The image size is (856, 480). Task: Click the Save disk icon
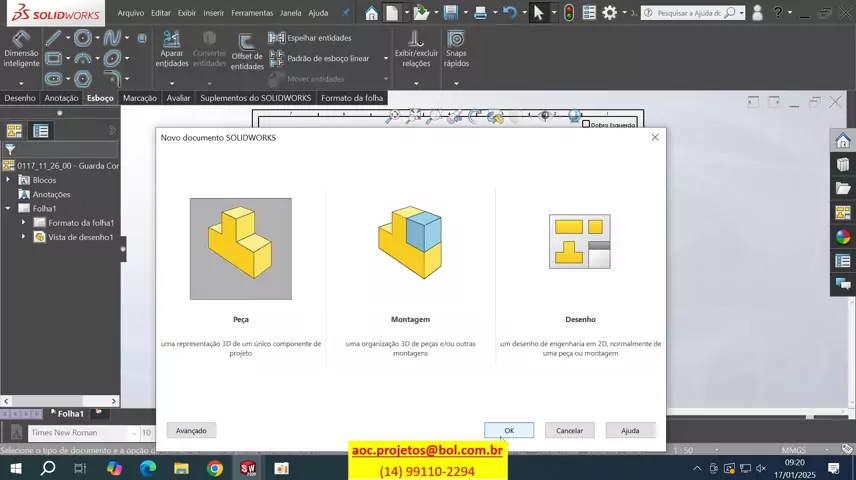(450, 13)
